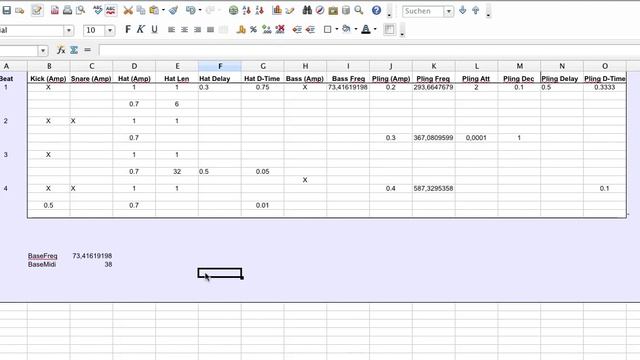The width and height of the screenshot is (640, 360).
Task: Open the Function Wizard fx icon
Action: [x=61, y=50]
